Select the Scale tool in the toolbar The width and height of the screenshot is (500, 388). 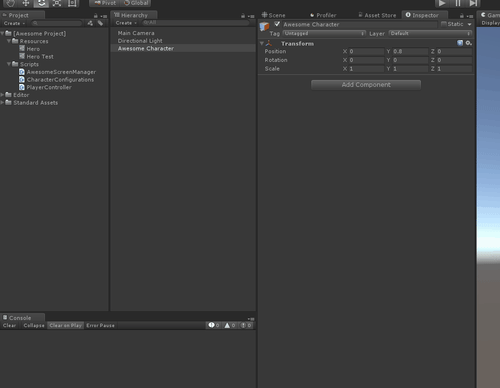[x=57, y=3]
